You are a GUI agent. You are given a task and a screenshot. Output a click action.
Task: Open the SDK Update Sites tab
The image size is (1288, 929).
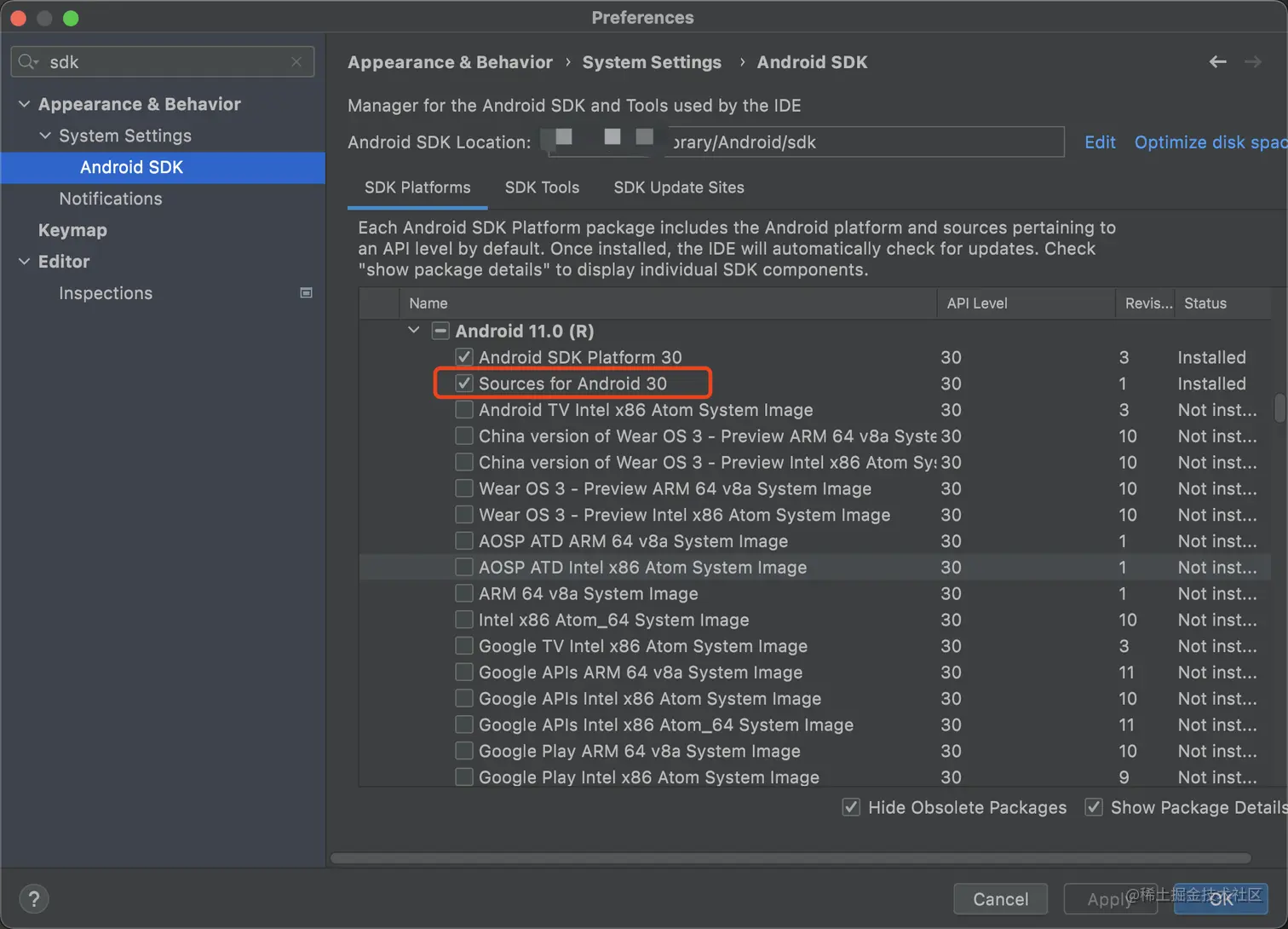tap(679, 188)
